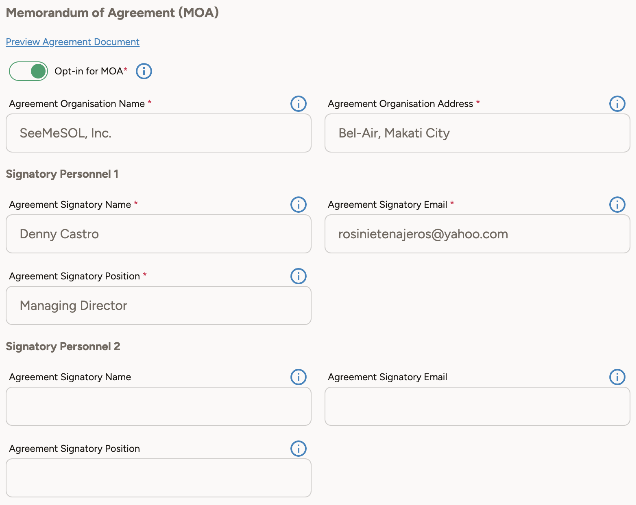Click the SeeMeSOL, Inc. organisation name field
The width and height of the screenshot is (636, 505).
158,133
